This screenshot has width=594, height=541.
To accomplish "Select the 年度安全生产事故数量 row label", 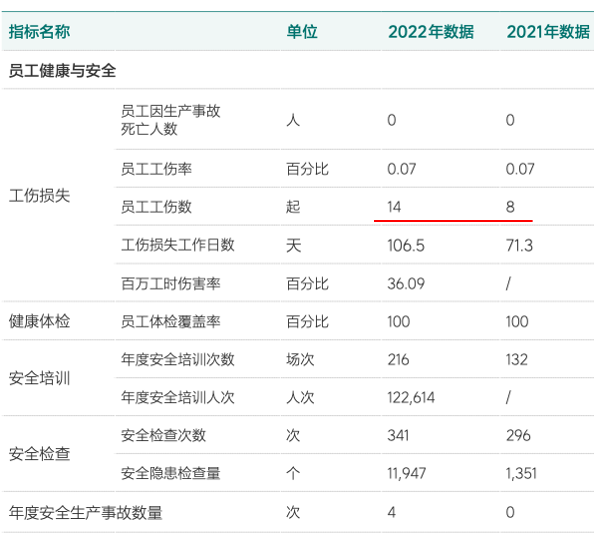I will coord(86,512).
